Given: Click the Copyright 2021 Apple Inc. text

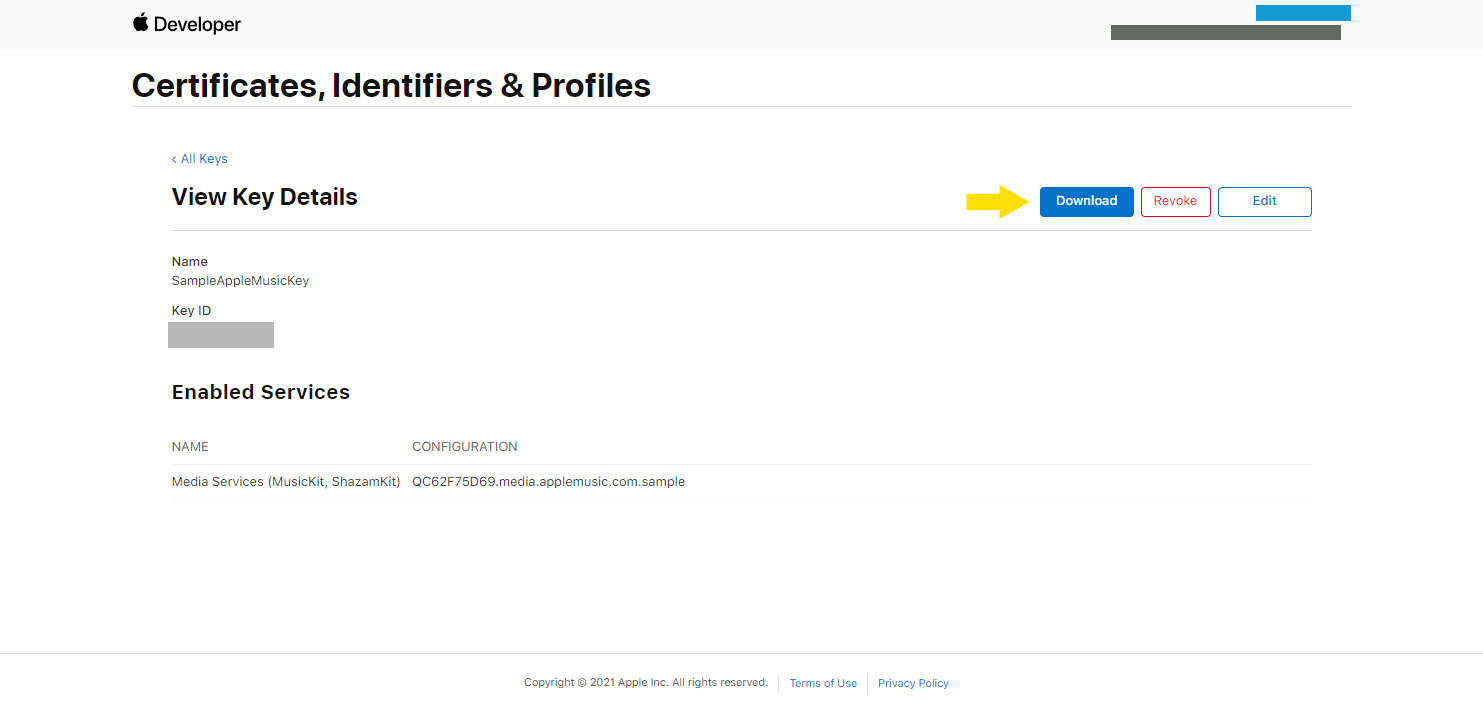Looking at the screenshot, I should click(x=645, y=683).
